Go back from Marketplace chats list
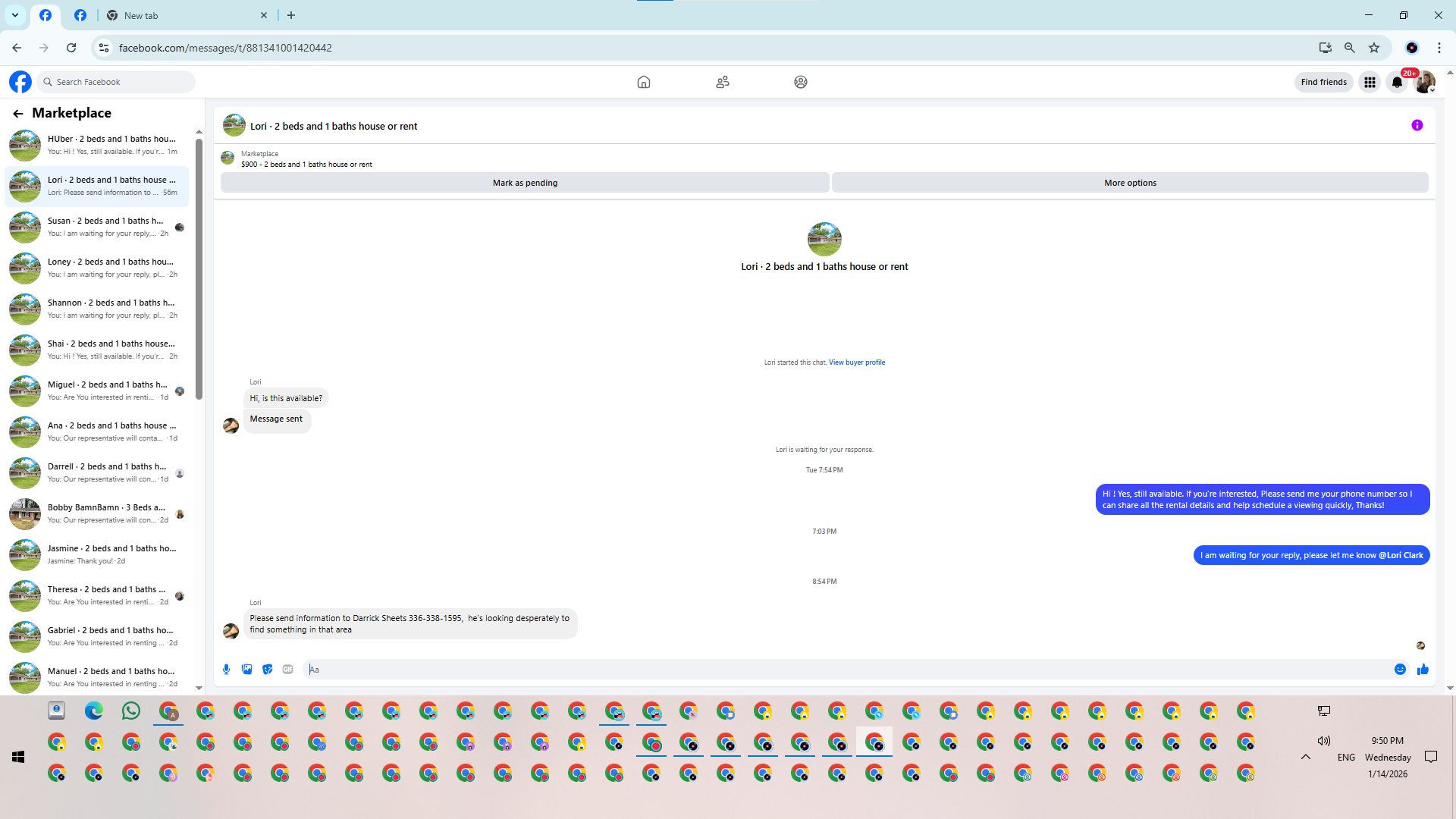 point(18,113)
